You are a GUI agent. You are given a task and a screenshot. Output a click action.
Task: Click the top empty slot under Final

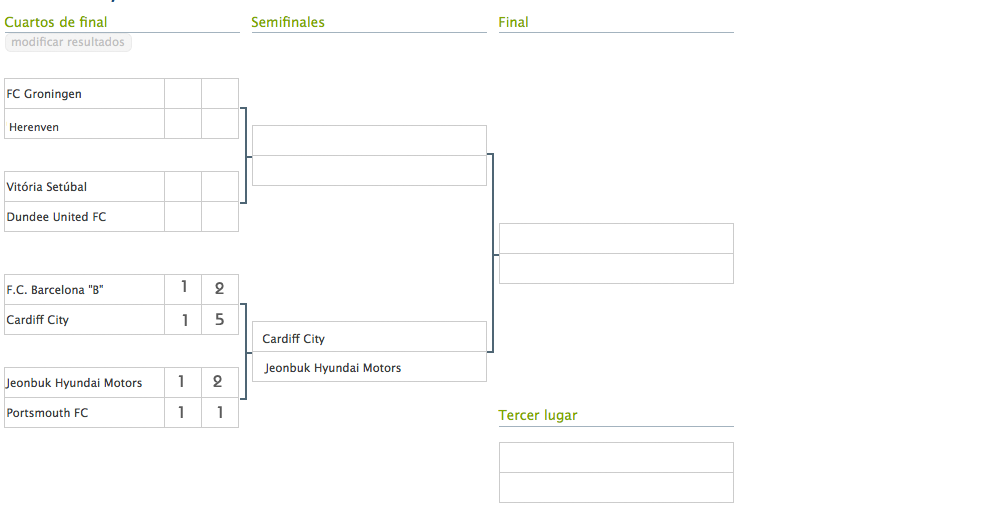click(616, 239)
